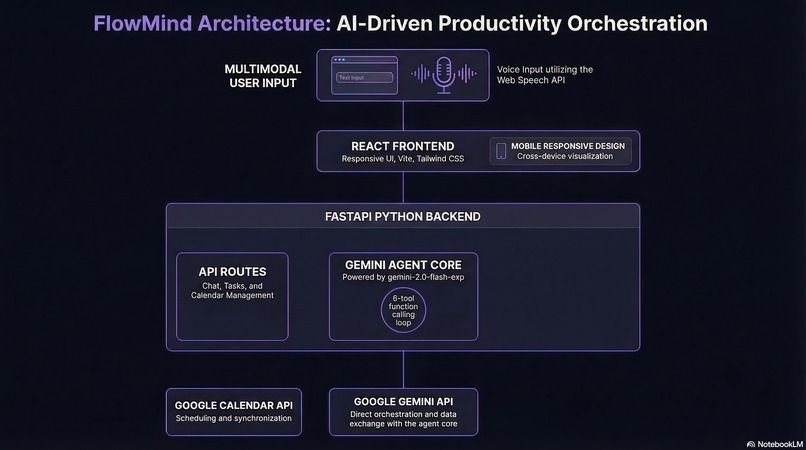This screenshot has width=806, height=450.
Task: Click 'Responsive UI, Vite, Tailwind CSS' text
Action: pyautogui.click(x=402, y=159)
